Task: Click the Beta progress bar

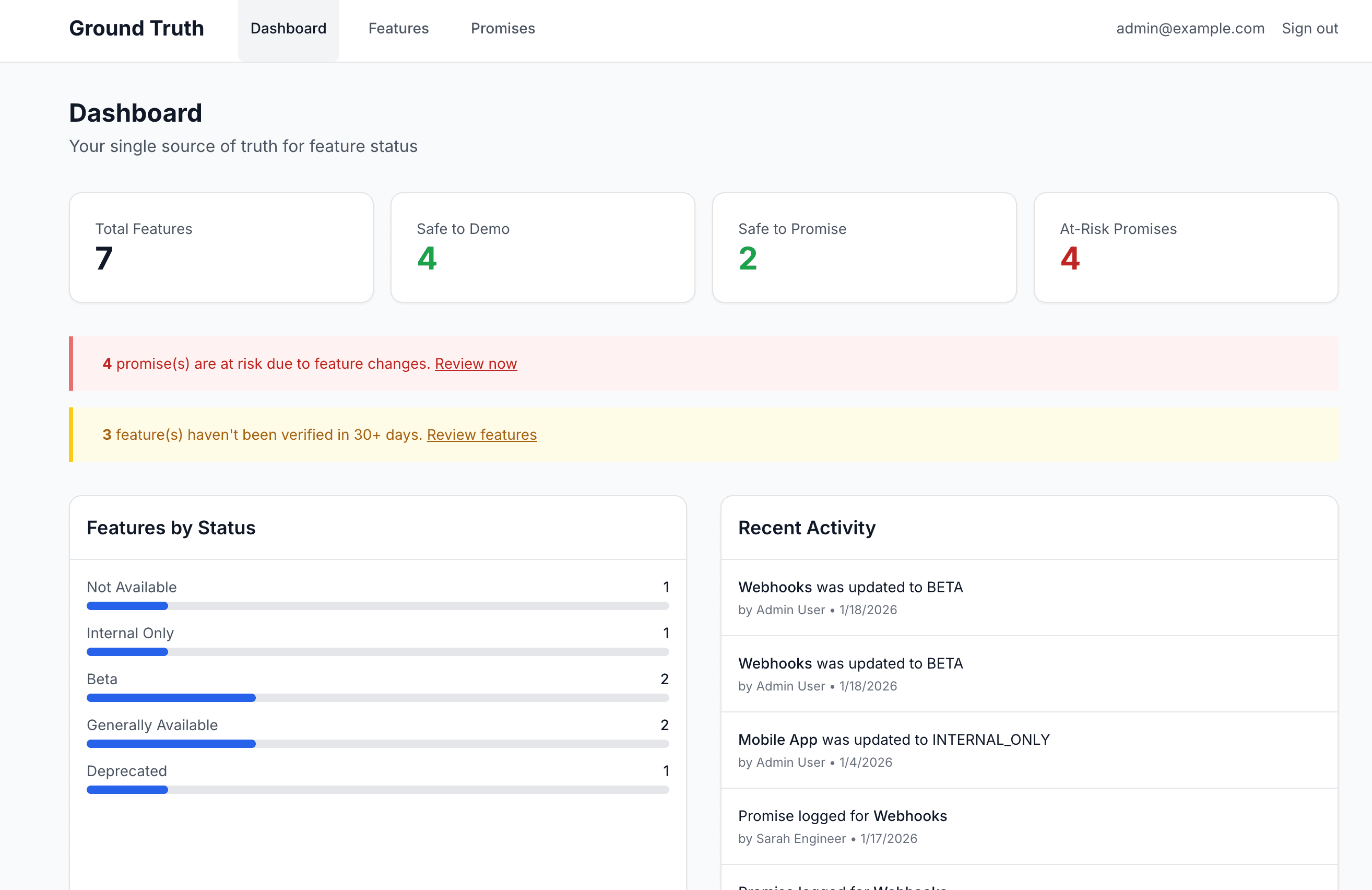Action: click(x=377, y=697)
